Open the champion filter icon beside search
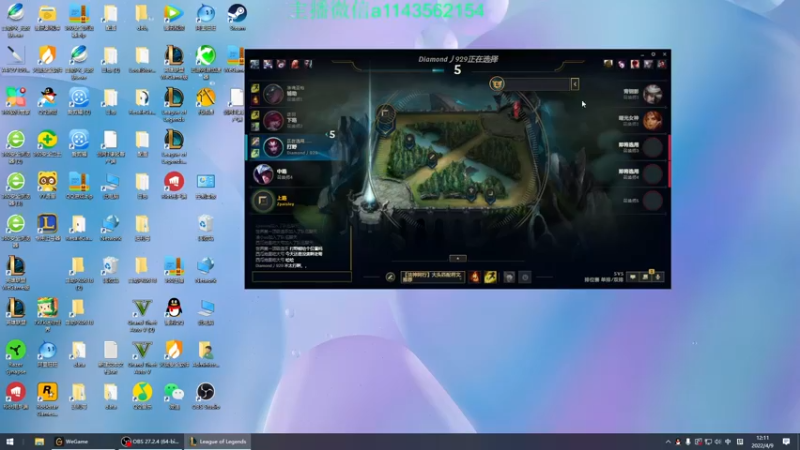The width and height of the screenshot is (800, 450). point(496,83)
